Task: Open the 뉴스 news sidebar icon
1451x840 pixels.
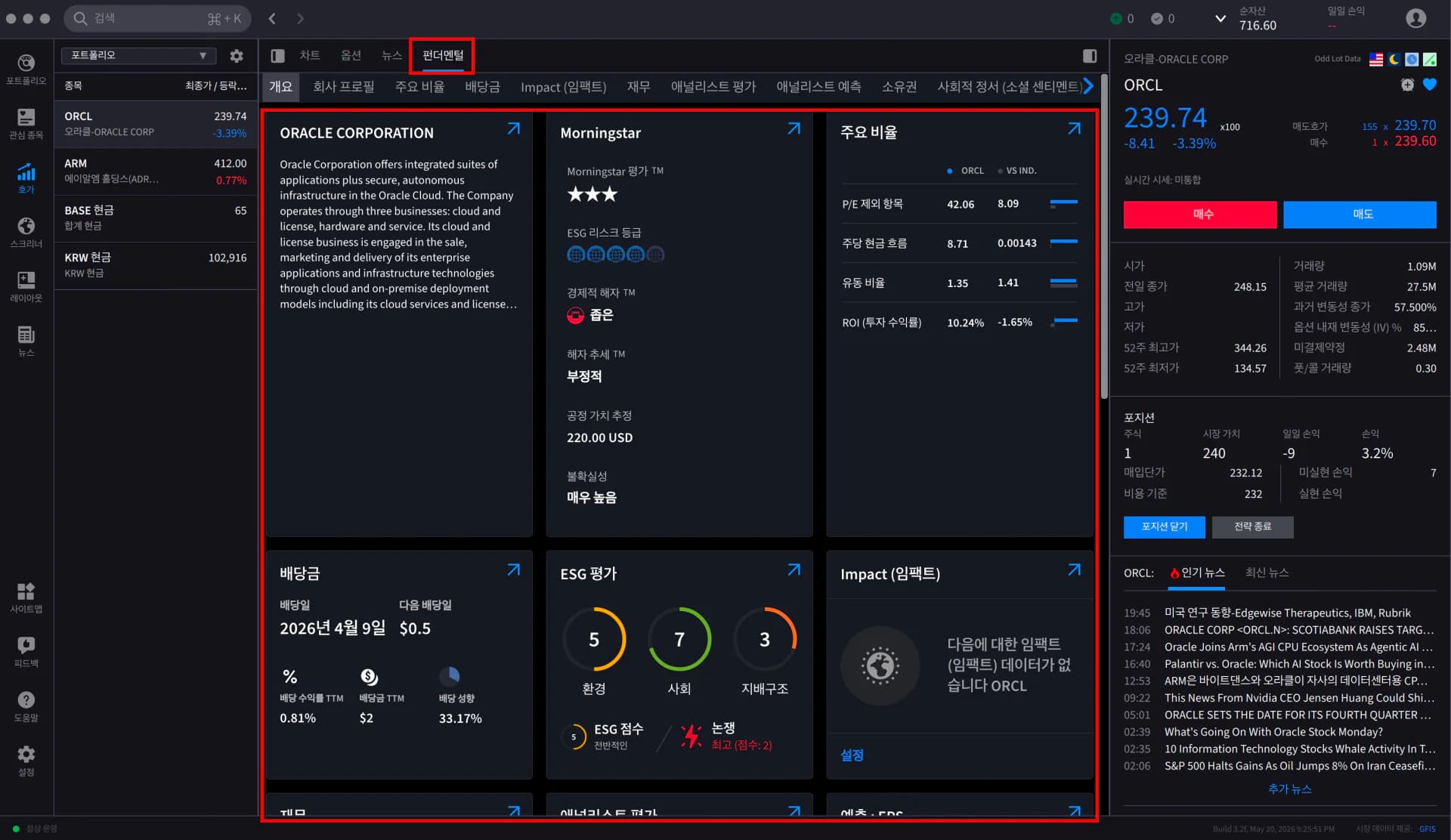Action: (x=26, y=341)
